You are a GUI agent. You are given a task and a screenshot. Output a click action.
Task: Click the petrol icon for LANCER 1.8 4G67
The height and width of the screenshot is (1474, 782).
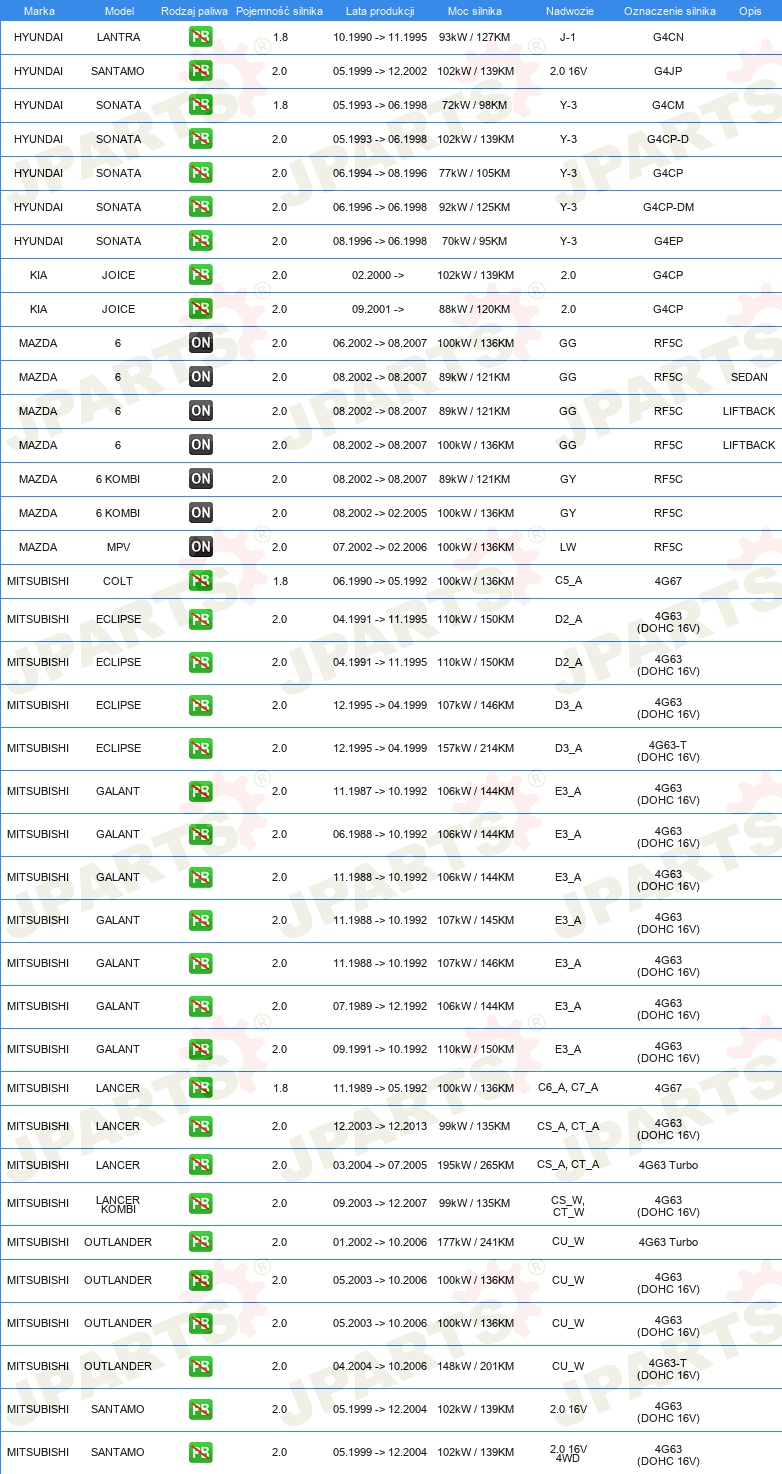click(201, 1088)
